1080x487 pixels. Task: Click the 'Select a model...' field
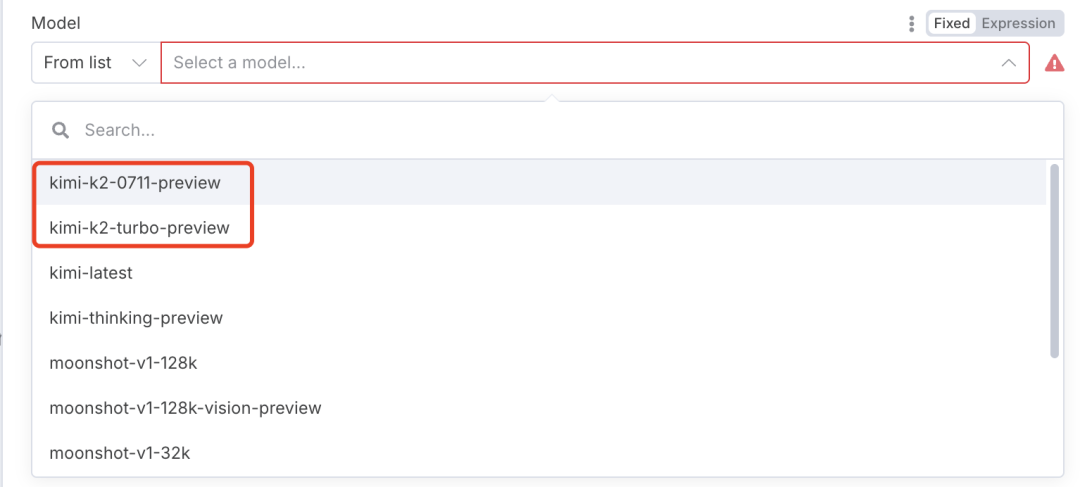(580, 62)
